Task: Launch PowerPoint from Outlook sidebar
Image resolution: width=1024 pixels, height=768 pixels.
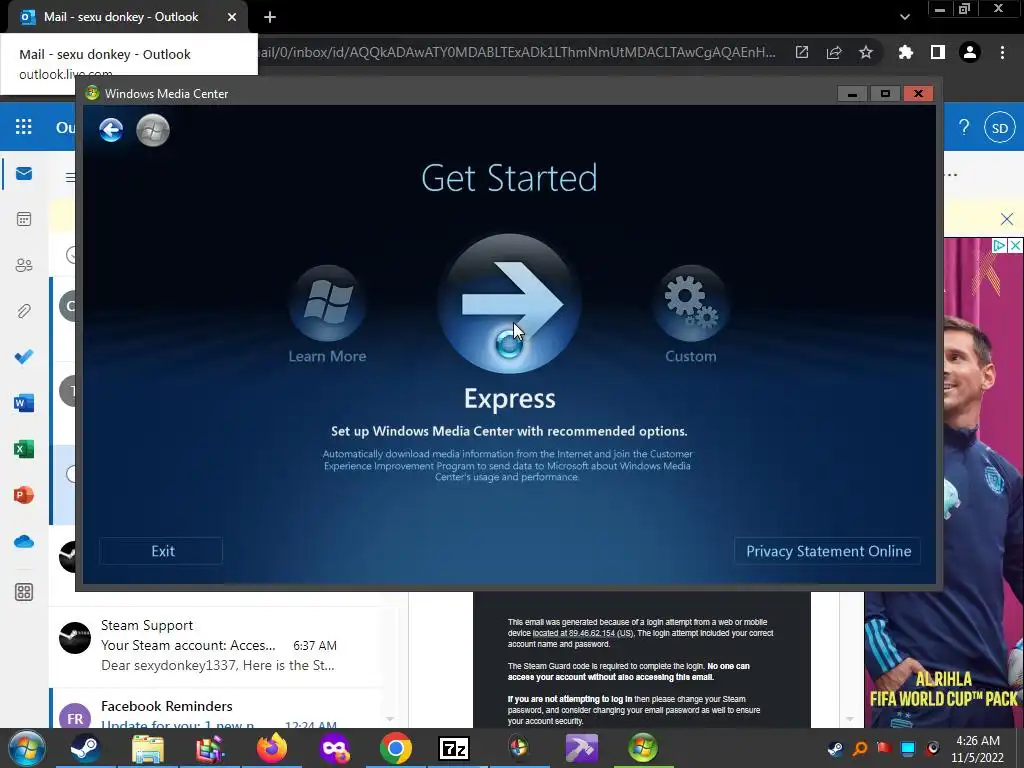Action: tap(24, 495)
